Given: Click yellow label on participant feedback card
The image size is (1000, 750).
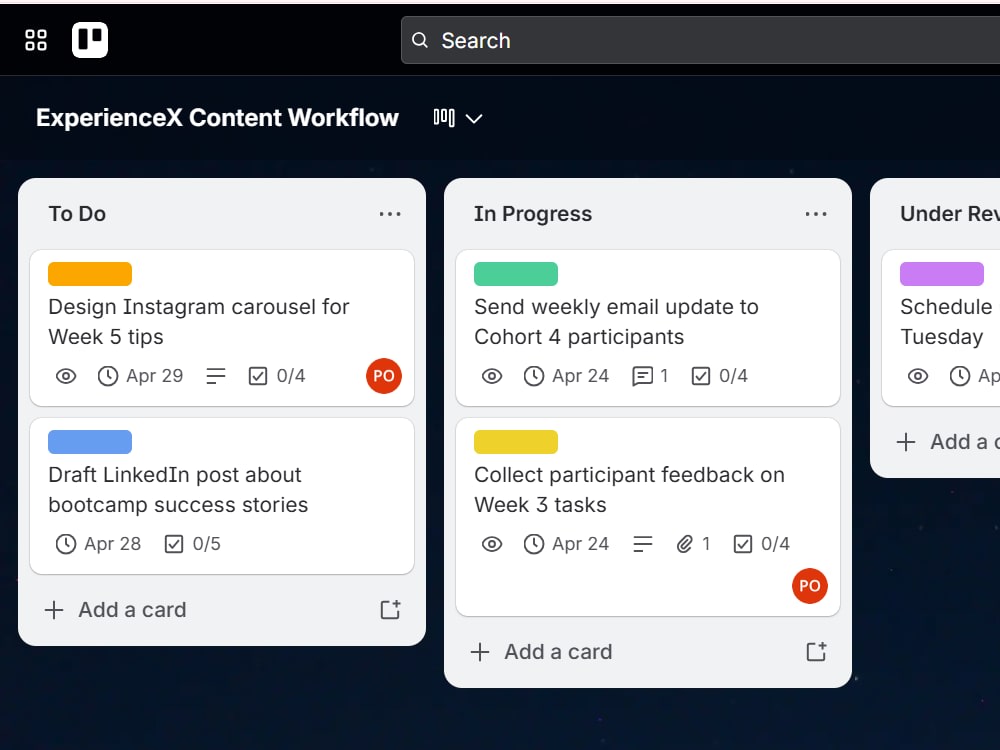Looking at the screenshot, I should 516,442.
